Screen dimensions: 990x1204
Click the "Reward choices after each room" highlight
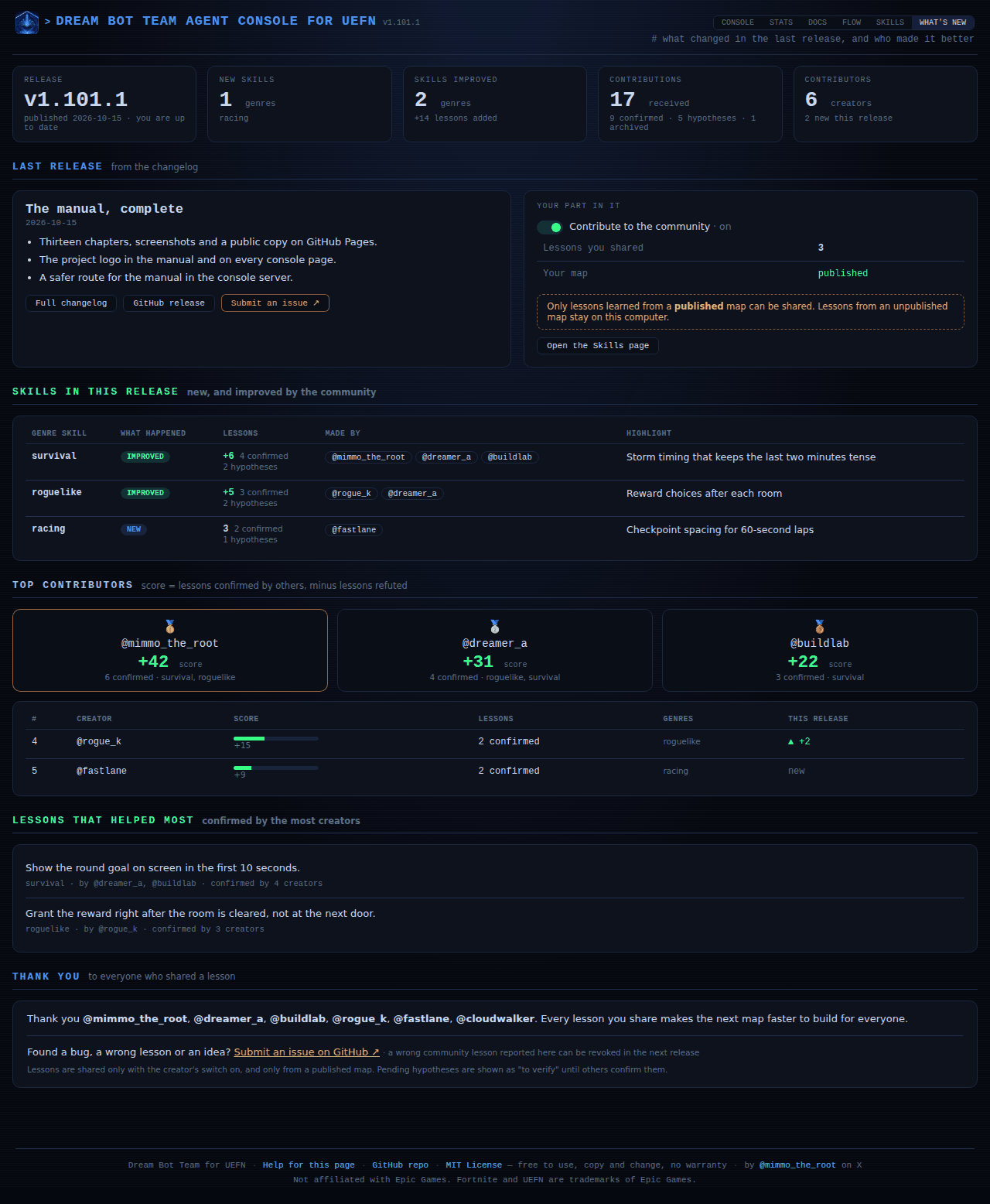[704, 494]
